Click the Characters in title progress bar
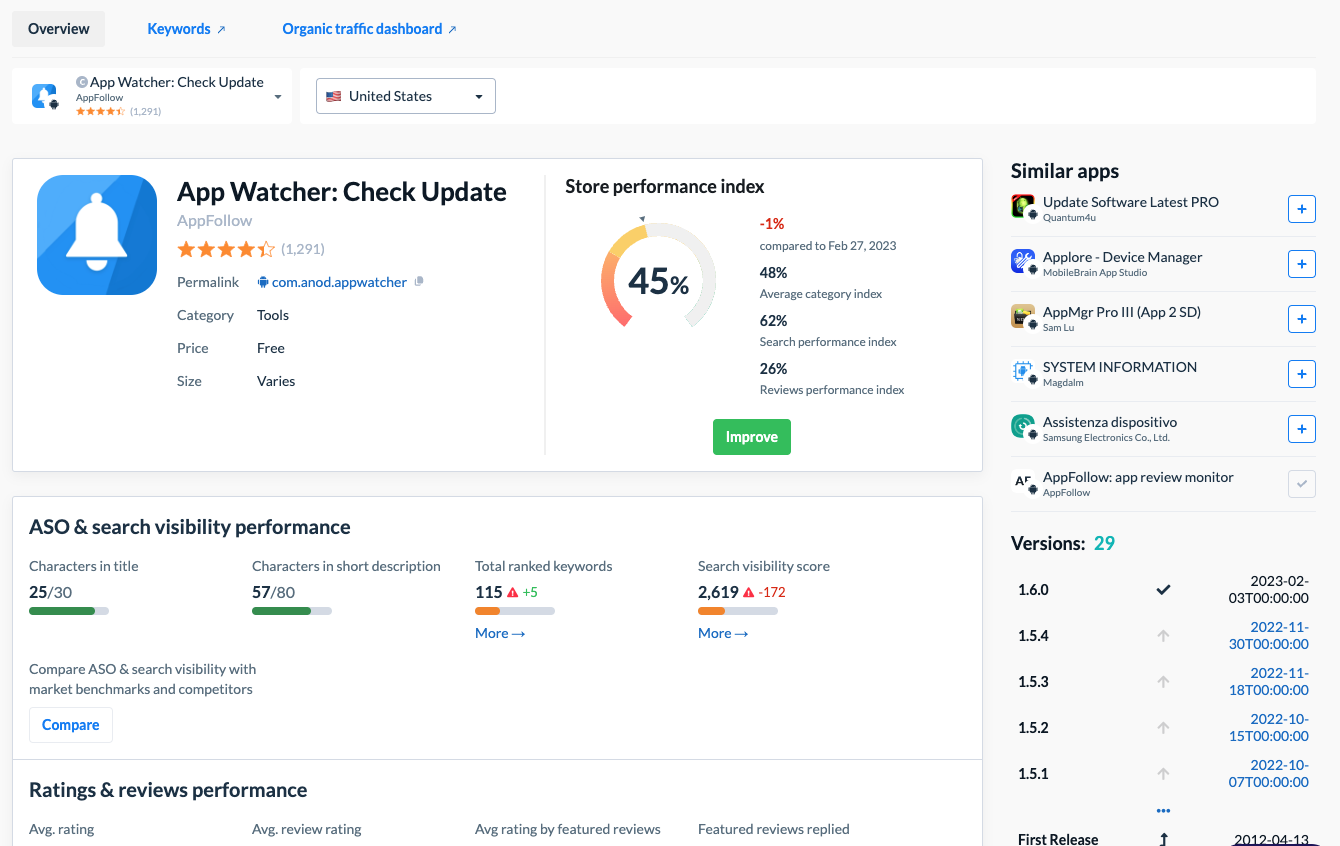 click(69, 611)
